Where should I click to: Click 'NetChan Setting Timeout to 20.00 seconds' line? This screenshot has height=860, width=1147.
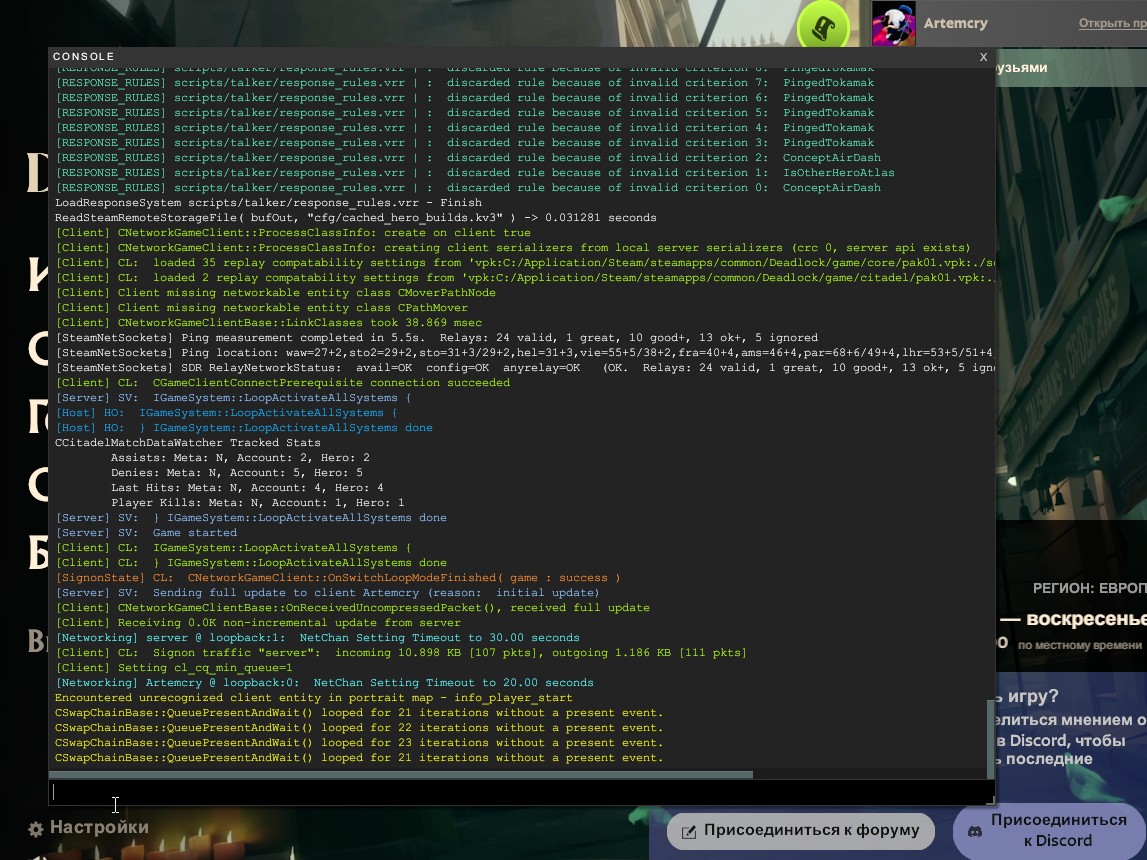coord(325,682)
